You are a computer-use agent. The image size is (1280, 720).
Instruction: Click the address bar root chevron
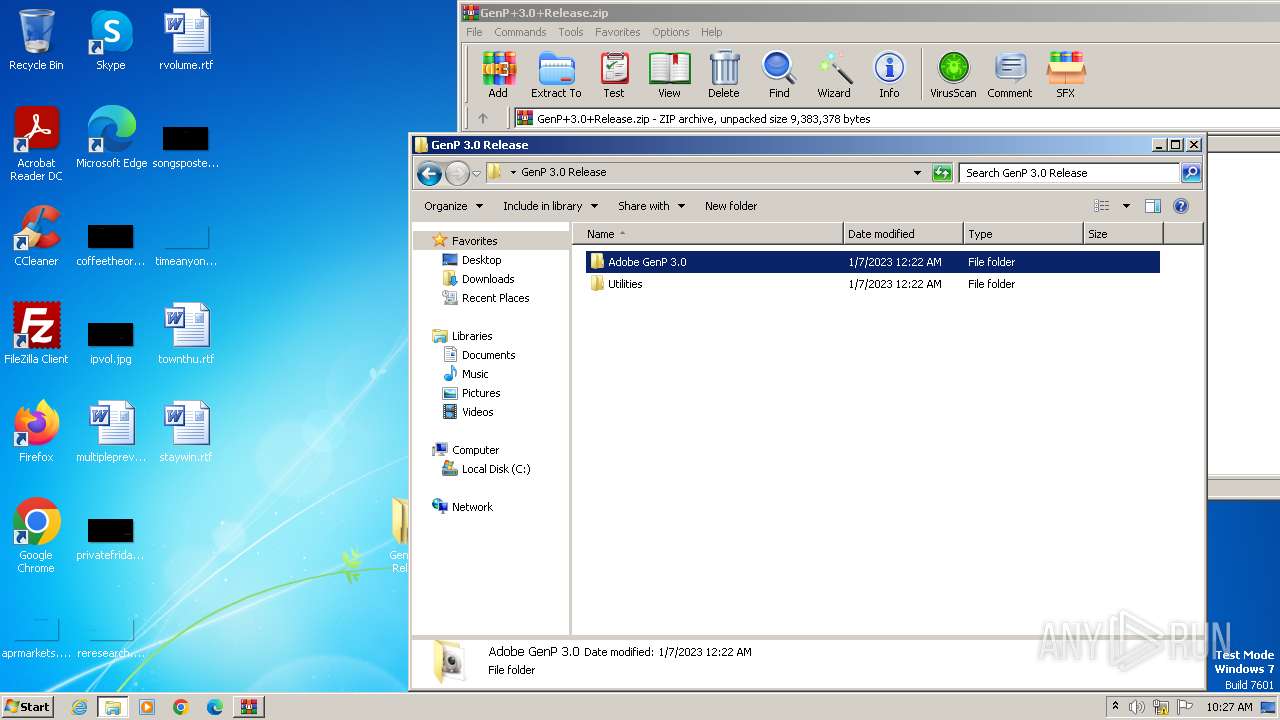pyautogui.click(x=513, y=173)
